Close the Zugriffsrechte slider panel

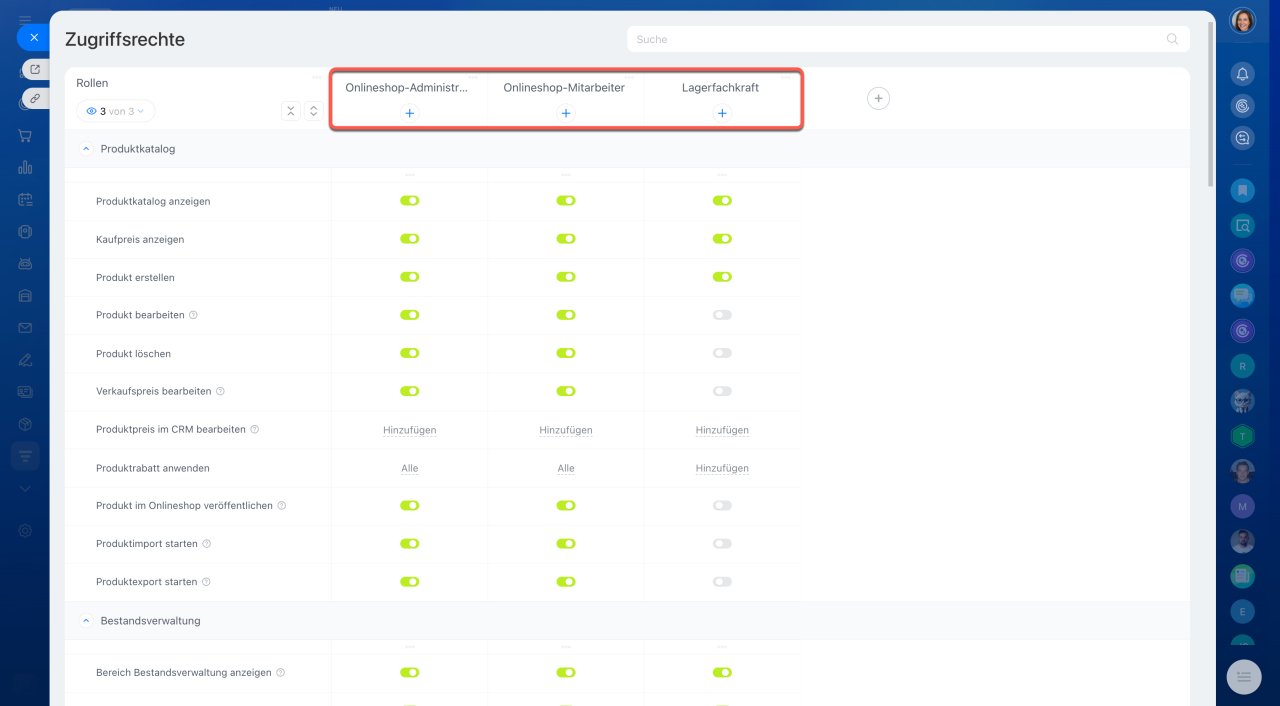pos(33,37)
